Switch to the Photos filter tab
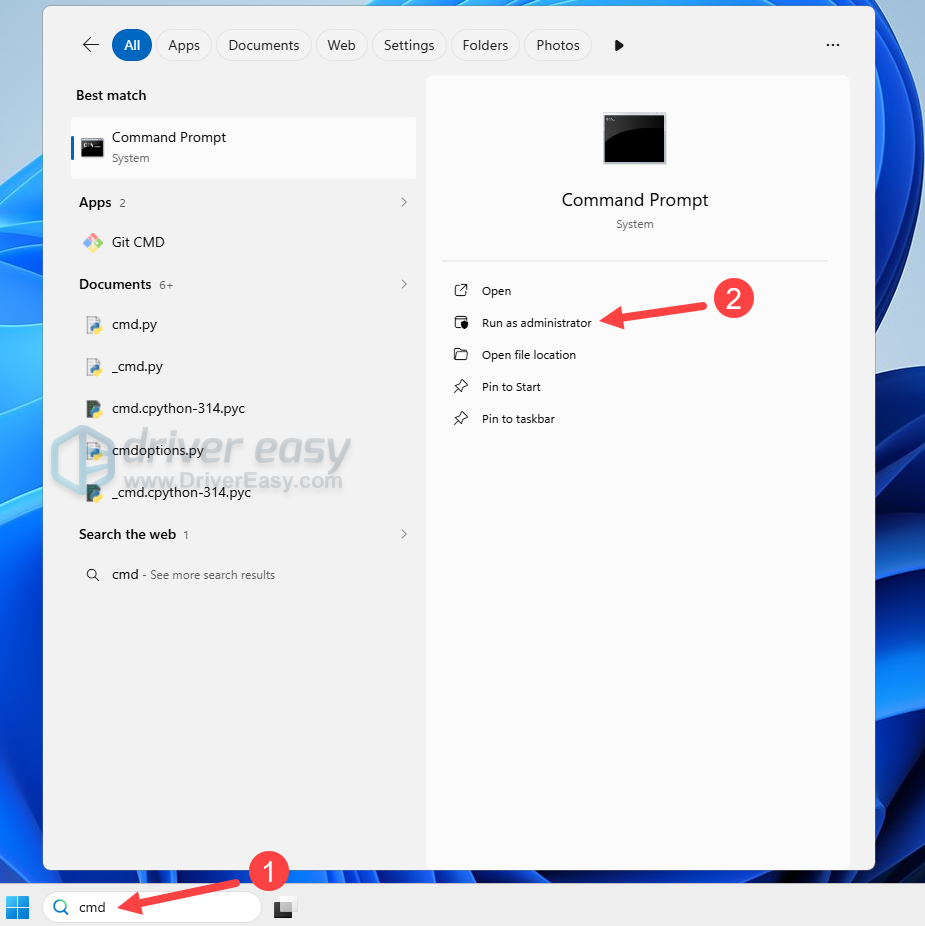This screenshot has width=925, height=926. point(558,45)
